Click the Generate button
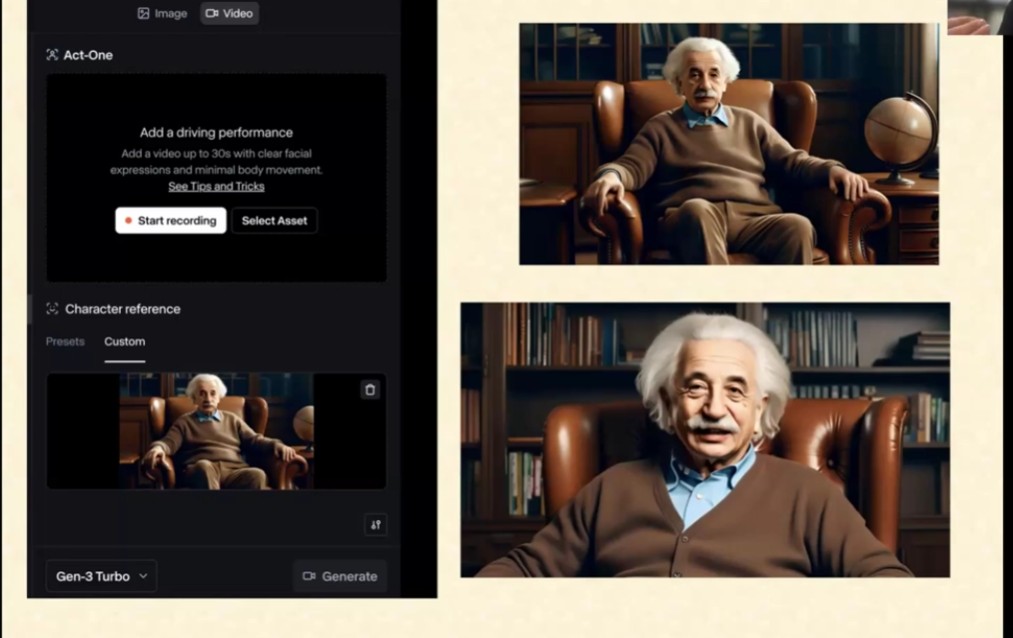Screen dimensions: 1013x638 [340, 576]
